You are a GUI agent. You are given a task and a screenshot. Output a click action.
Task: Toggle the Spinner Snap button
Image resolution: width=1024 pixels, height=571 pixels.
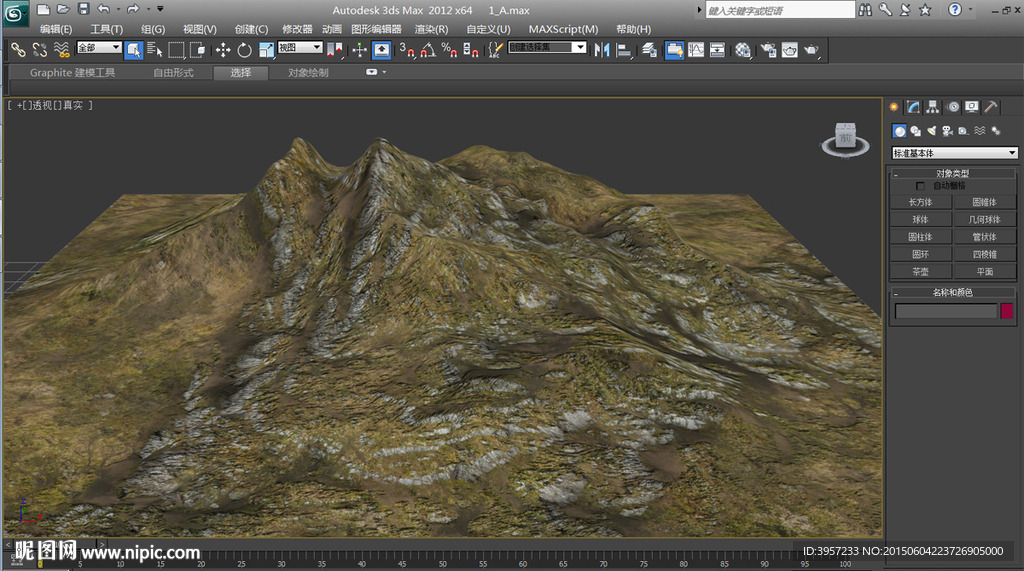[x=471, y=50]
